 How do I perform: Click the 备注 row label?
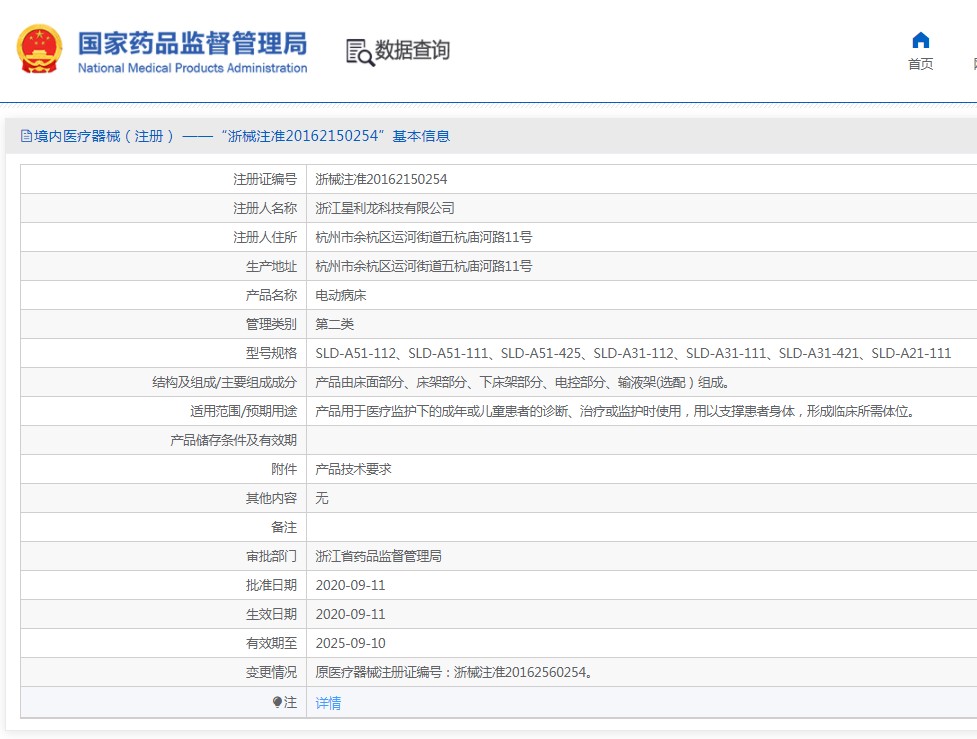pos(284,527)
